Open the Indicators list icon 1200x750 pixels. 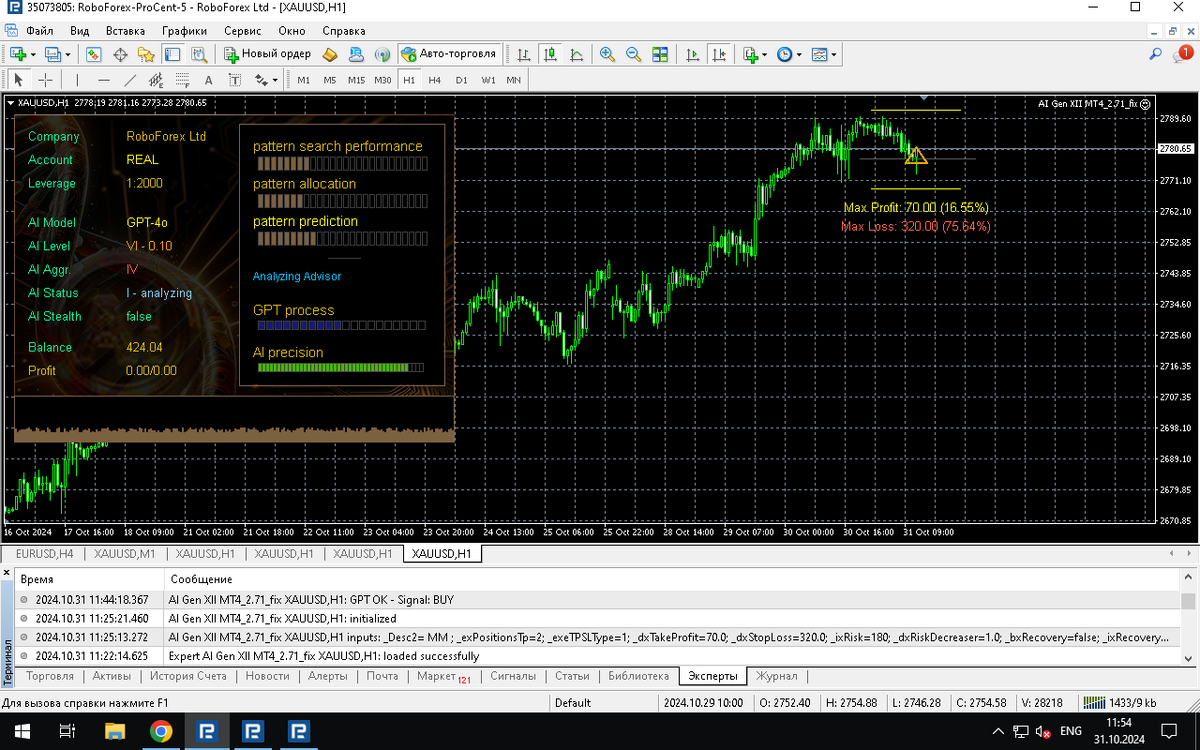pyautogui.click(x=751, y=54)
